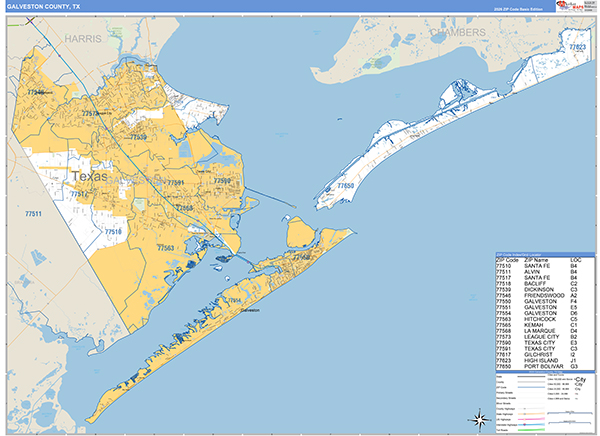Click the G3 grid location cell
This screenshot has height=436, width=600.
(574, 366)
